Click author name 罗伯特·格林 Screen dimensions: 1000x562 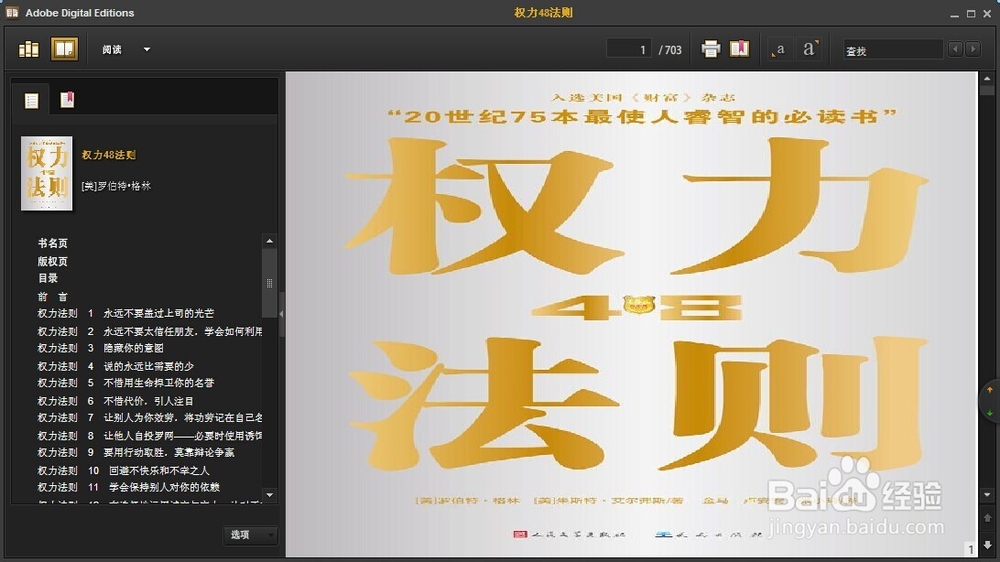[116, 186]
